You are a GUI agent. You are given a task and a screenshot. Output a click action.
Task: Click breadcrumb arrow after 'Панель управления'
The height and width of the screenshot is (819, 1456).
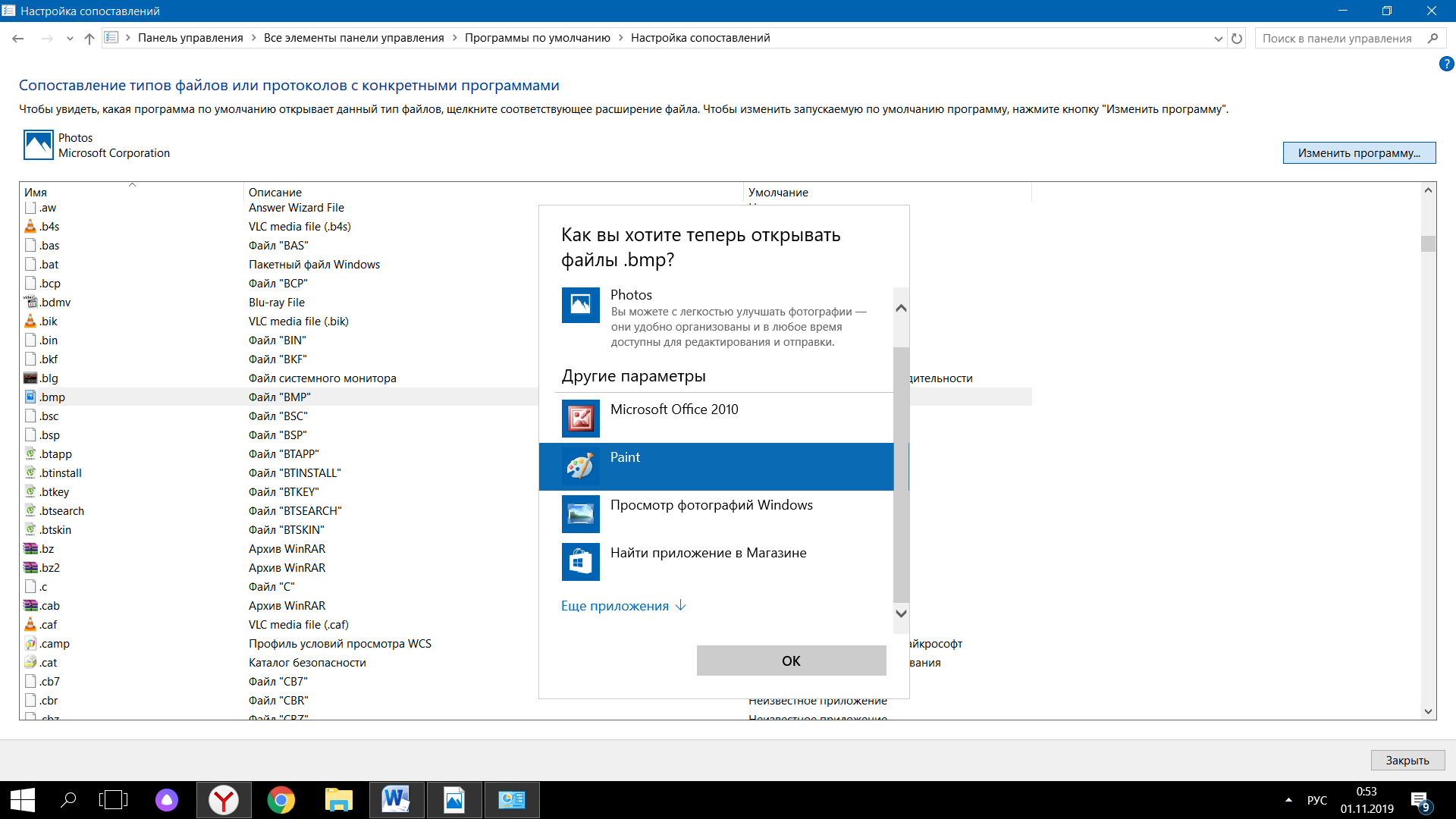coord(254,38)
